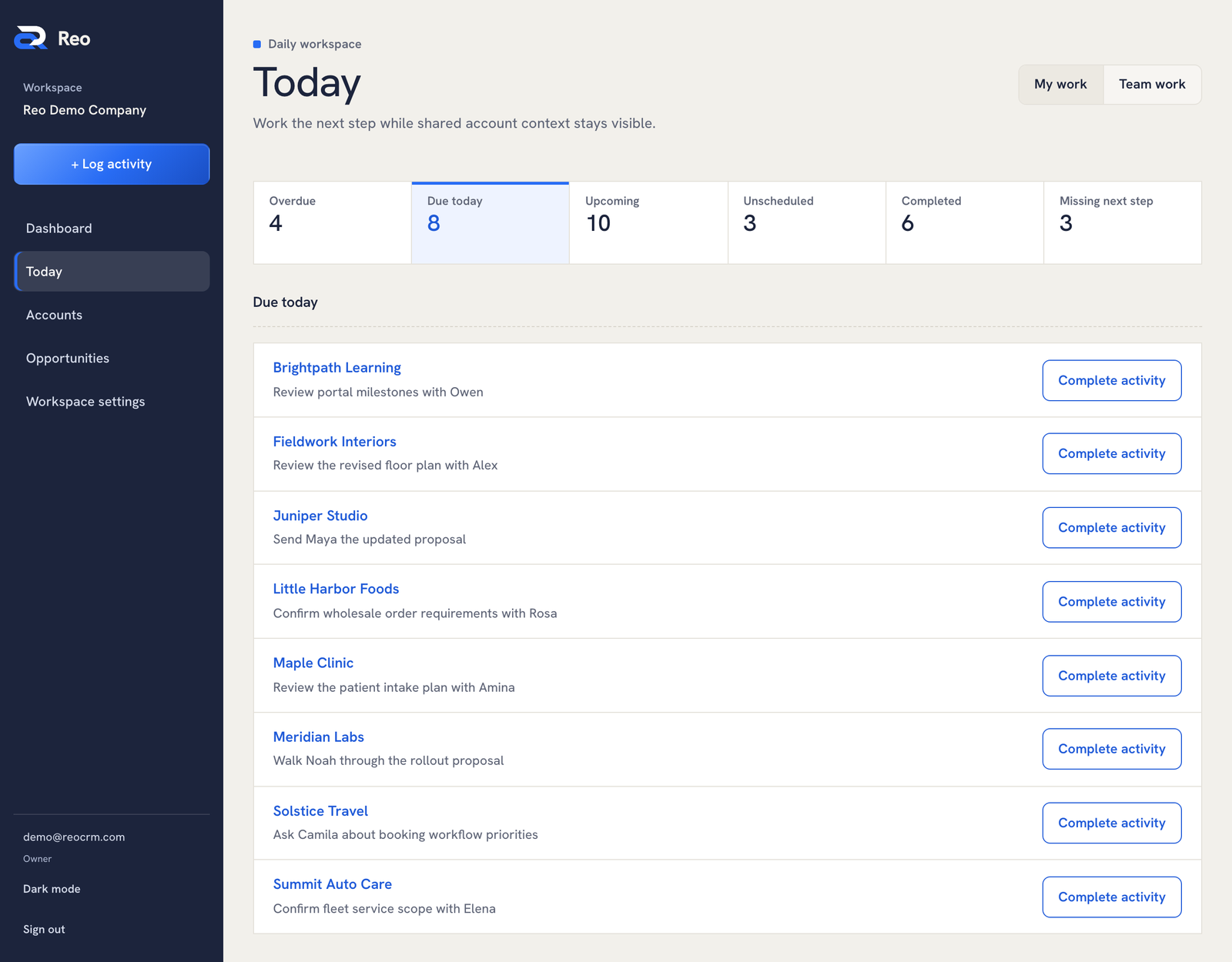Switch to My work view
The width and height of the screenshot is (1232, 962).
(1060, 85)
